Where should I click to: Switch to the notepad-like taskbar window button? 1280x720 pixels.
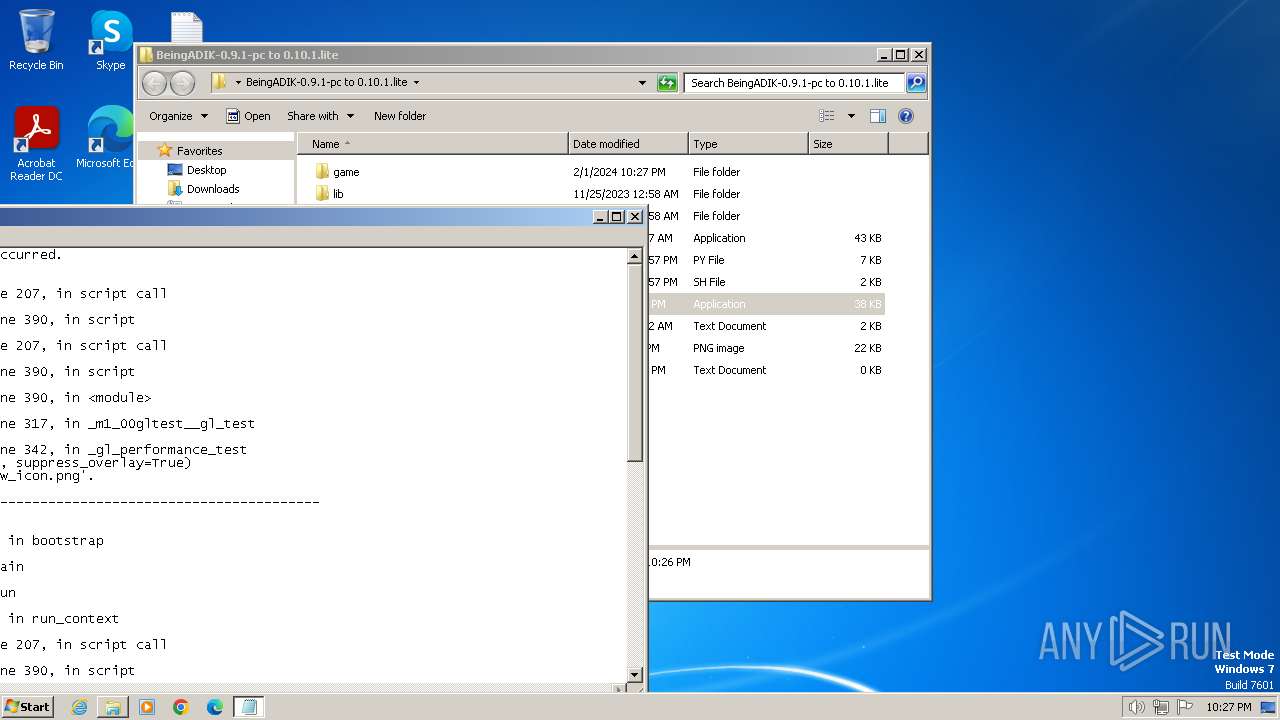[249, 707]
